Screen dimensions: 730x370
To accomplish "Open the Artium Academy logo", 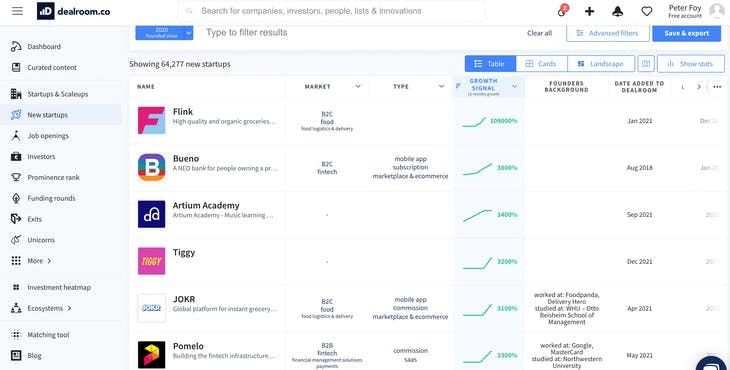I will point(151,214).
